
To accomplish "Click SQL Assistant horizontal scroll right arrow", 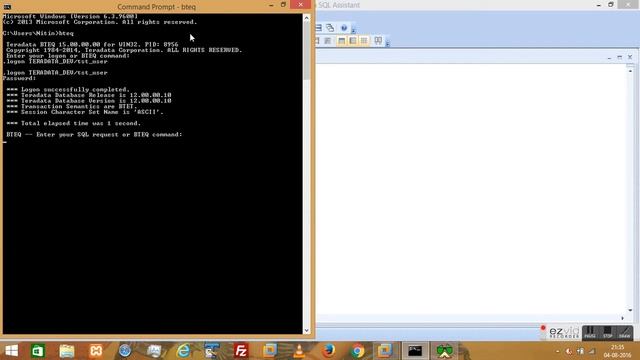I will coord(622,318).
